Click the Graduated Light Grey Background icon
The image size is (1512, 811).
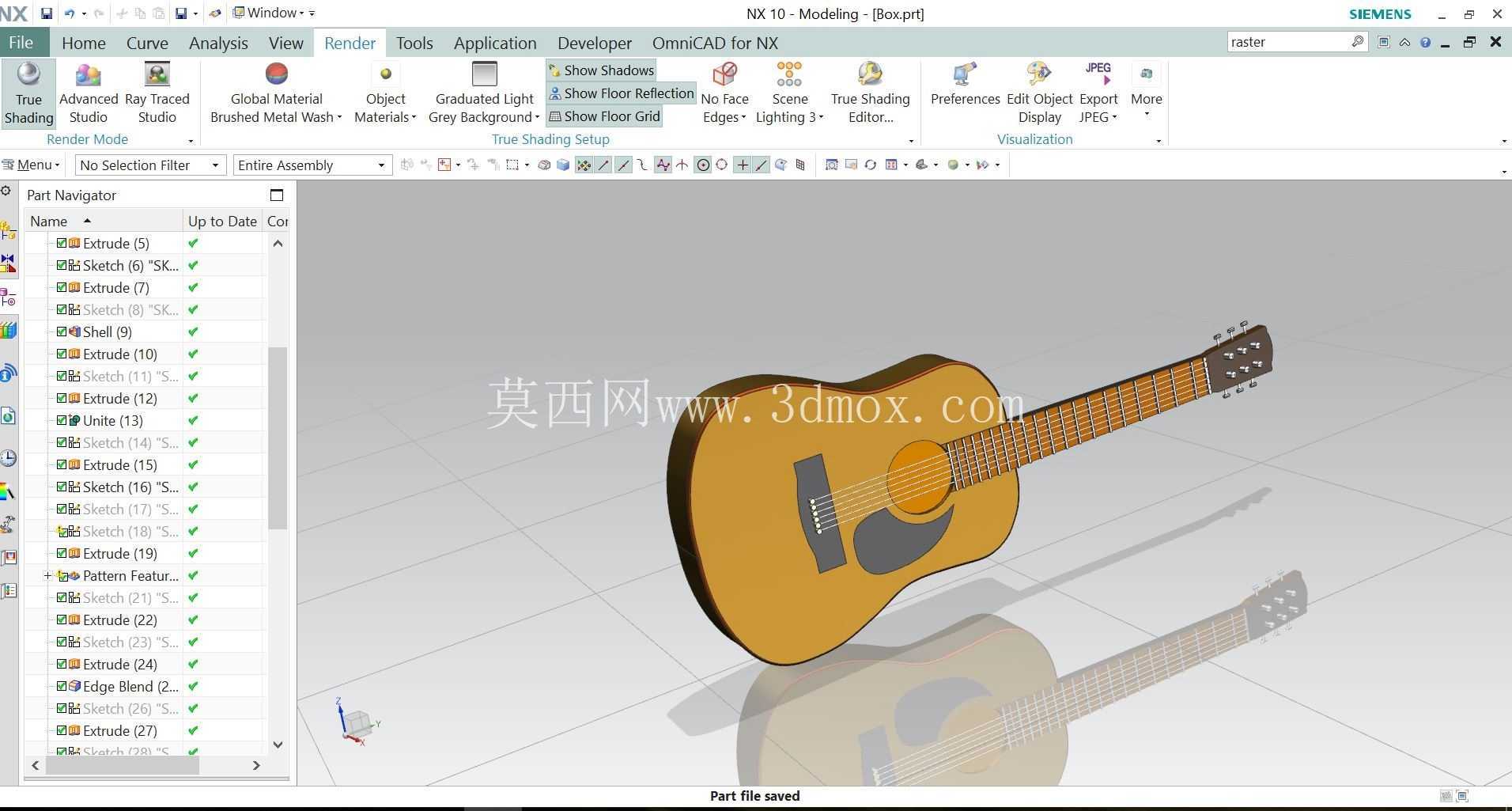(x=484, y=74)
